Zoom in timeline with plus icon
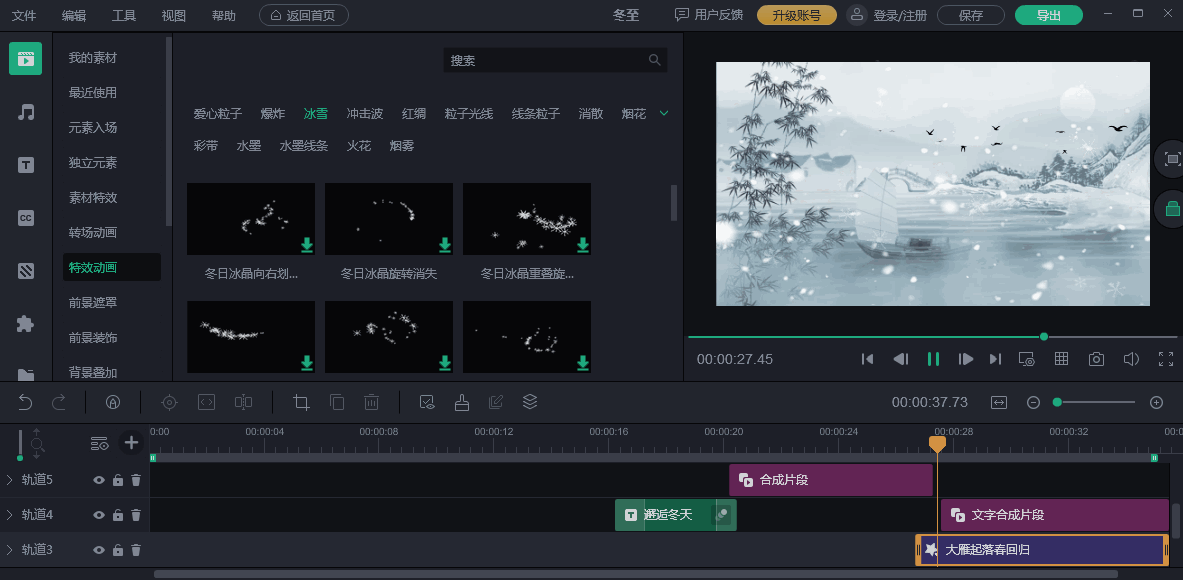 coord(1157,403)
